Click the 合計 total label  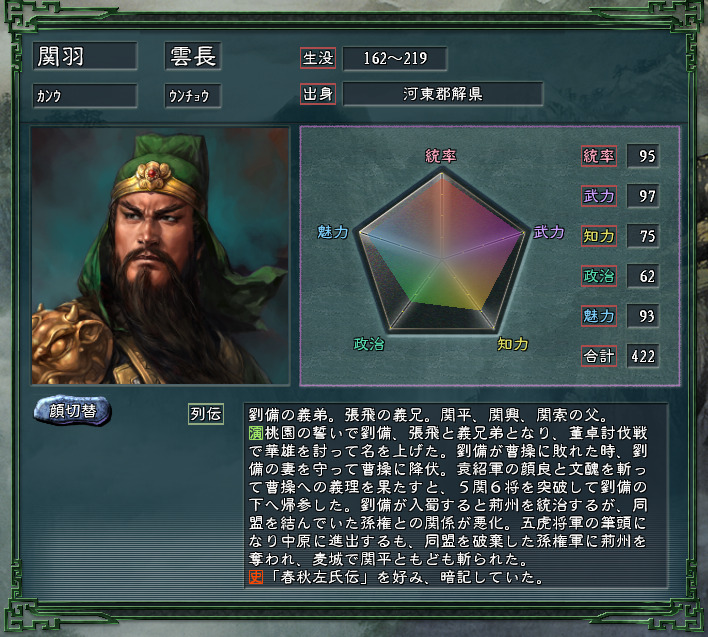[599, 356]
